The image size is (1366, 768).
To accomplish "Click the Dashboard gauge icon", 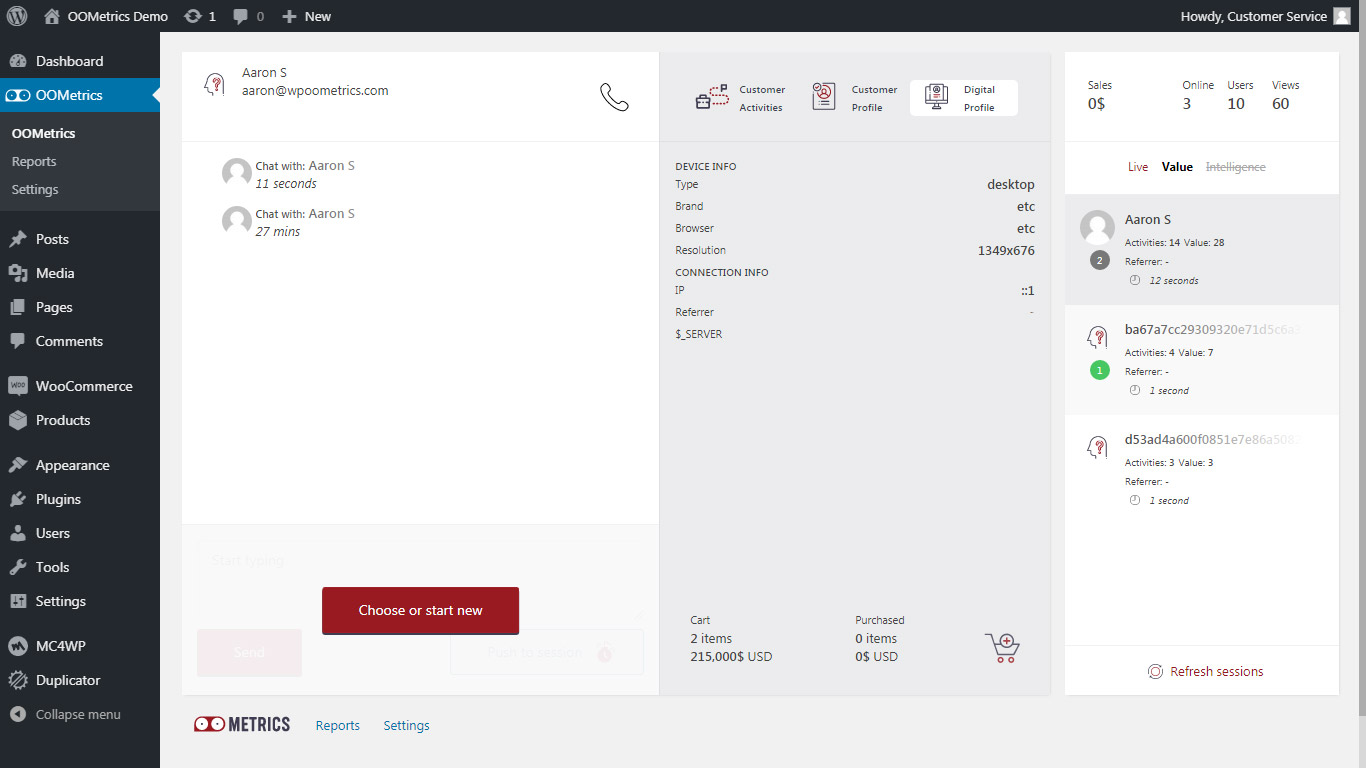I will coord(18,61).
